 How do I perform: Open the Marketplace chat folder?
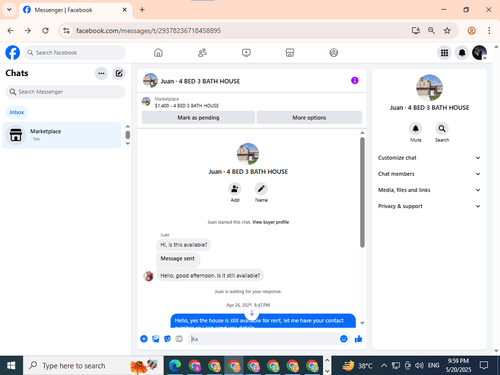pos(62,135)
